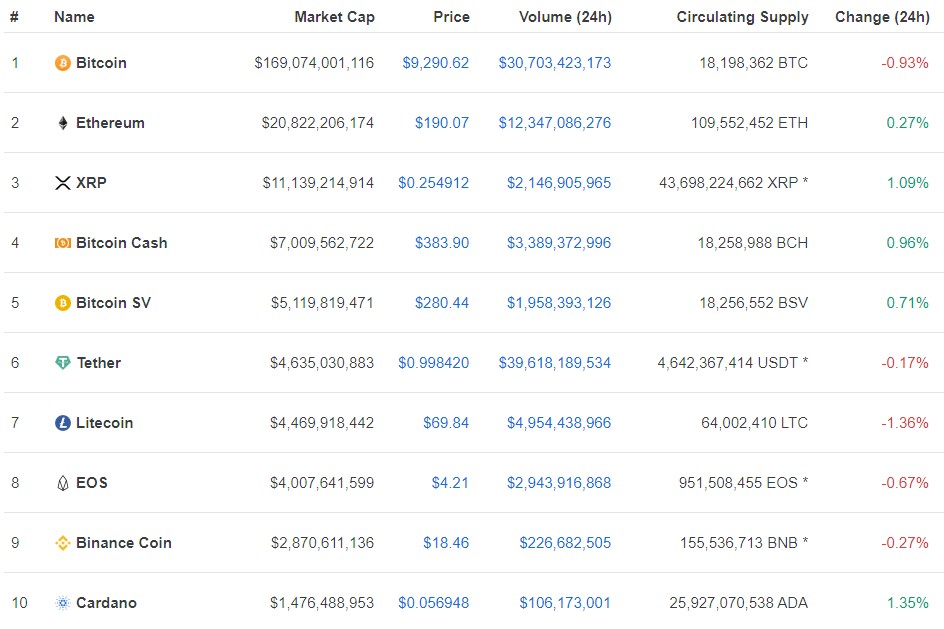The image size is (944, 629).
Task: Click Ethereum price $190.07
Action: coord(441,123)
